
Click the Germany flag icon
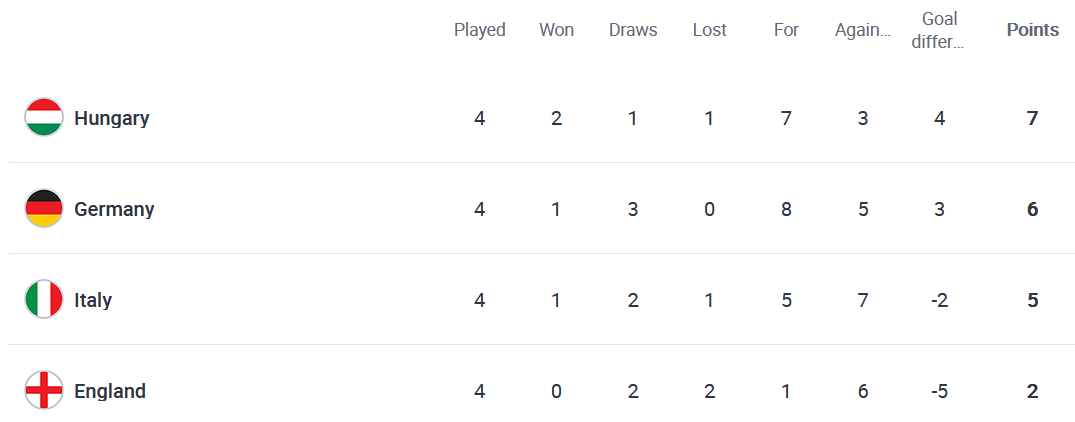point(44,209)
